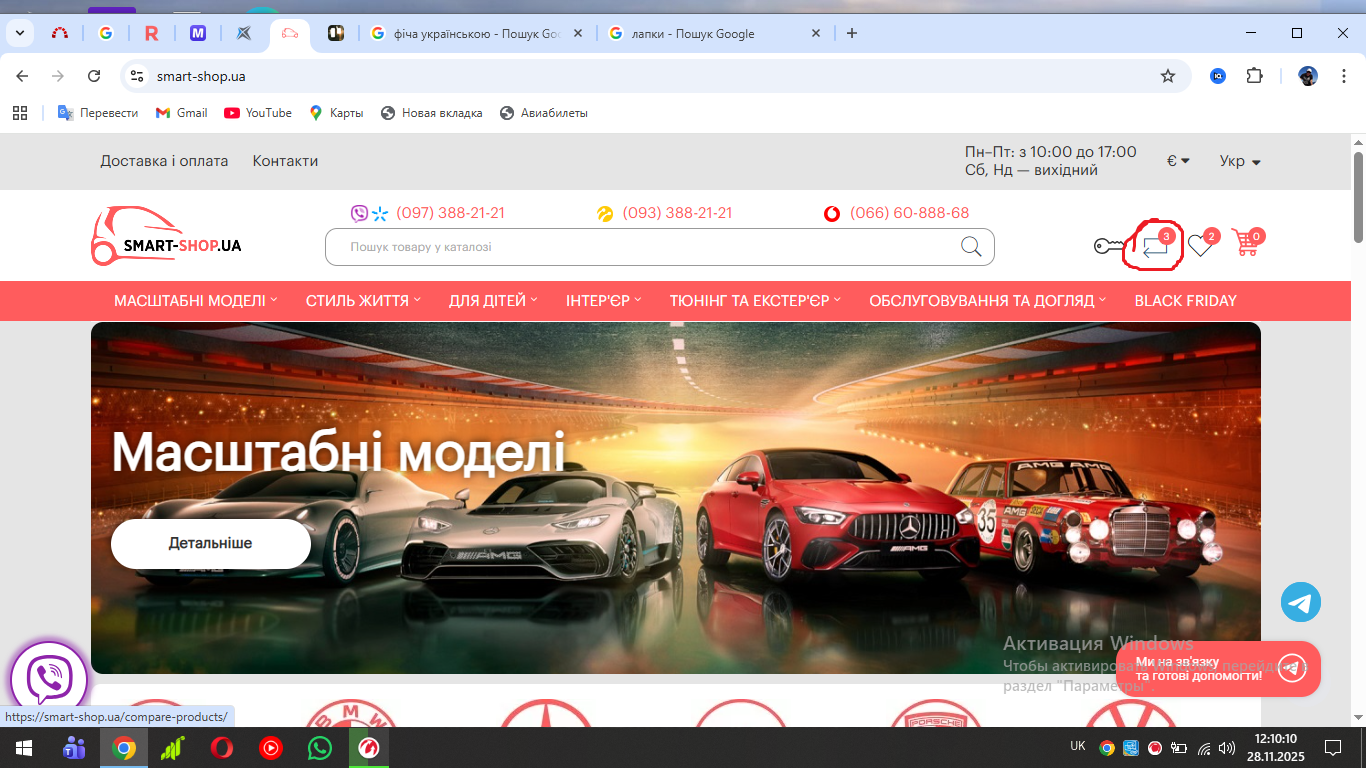
Task: Click the search magnifier icon
Action: (x=971, y=247)
